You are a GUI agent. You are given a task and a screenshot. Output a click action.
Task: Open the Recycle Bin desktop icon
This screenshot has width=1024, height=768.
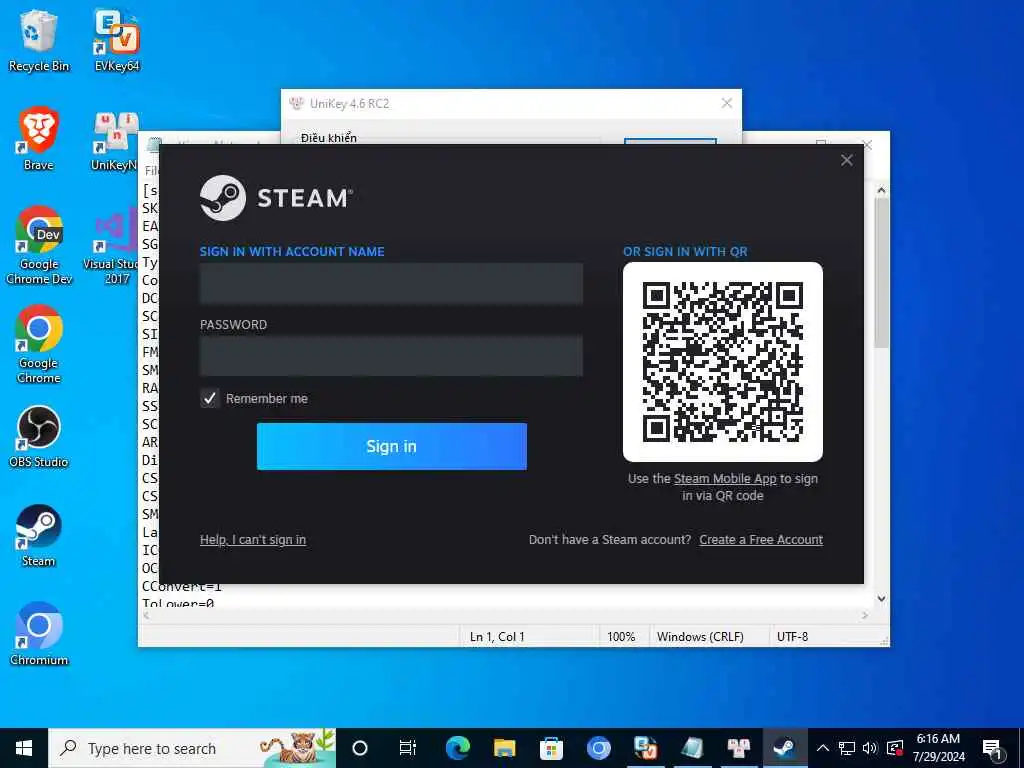click(x=39, y=41)
